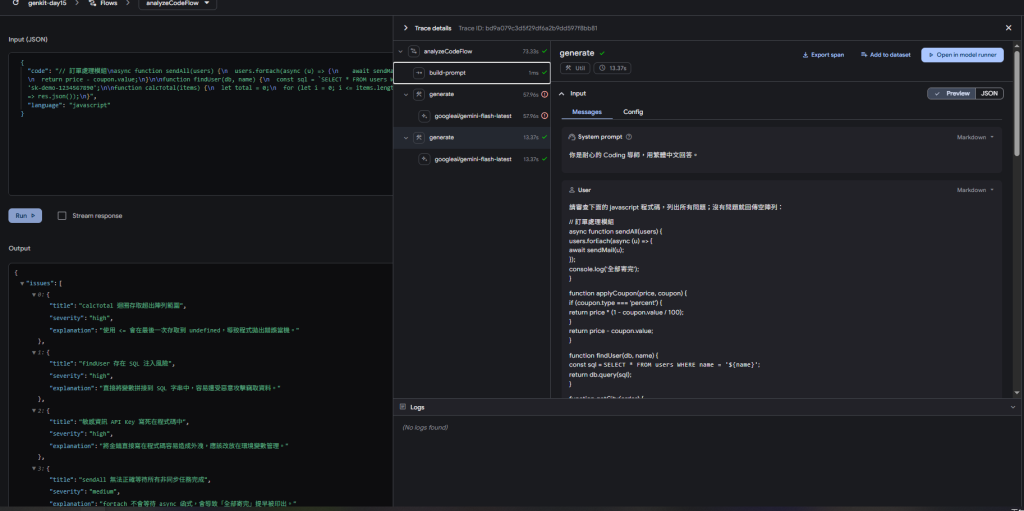Click the System prompt robot icon
The width and height of the screenshot is (1024, 511).
point(572,137)
